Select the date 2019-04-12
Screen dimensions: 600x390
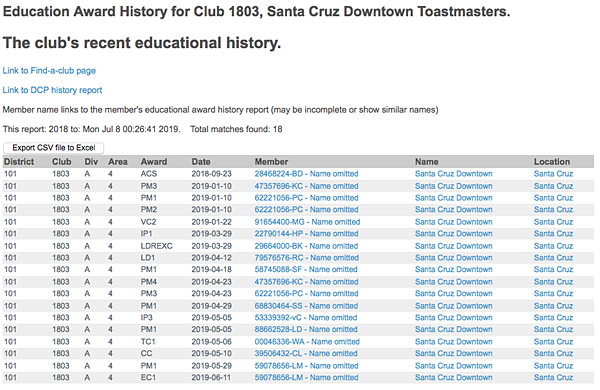click(x=212, y=258)
